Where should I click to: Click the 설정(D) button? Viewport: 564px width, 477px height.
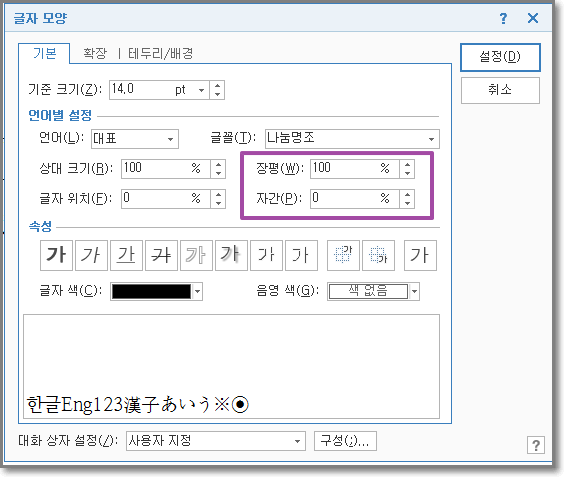(500, 57)
